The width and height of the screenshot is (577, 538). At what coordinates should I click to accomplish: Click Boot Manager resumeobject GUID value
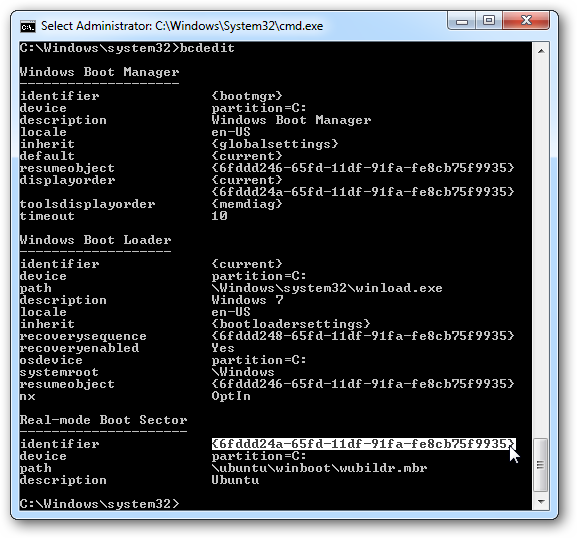pos(363,168)
